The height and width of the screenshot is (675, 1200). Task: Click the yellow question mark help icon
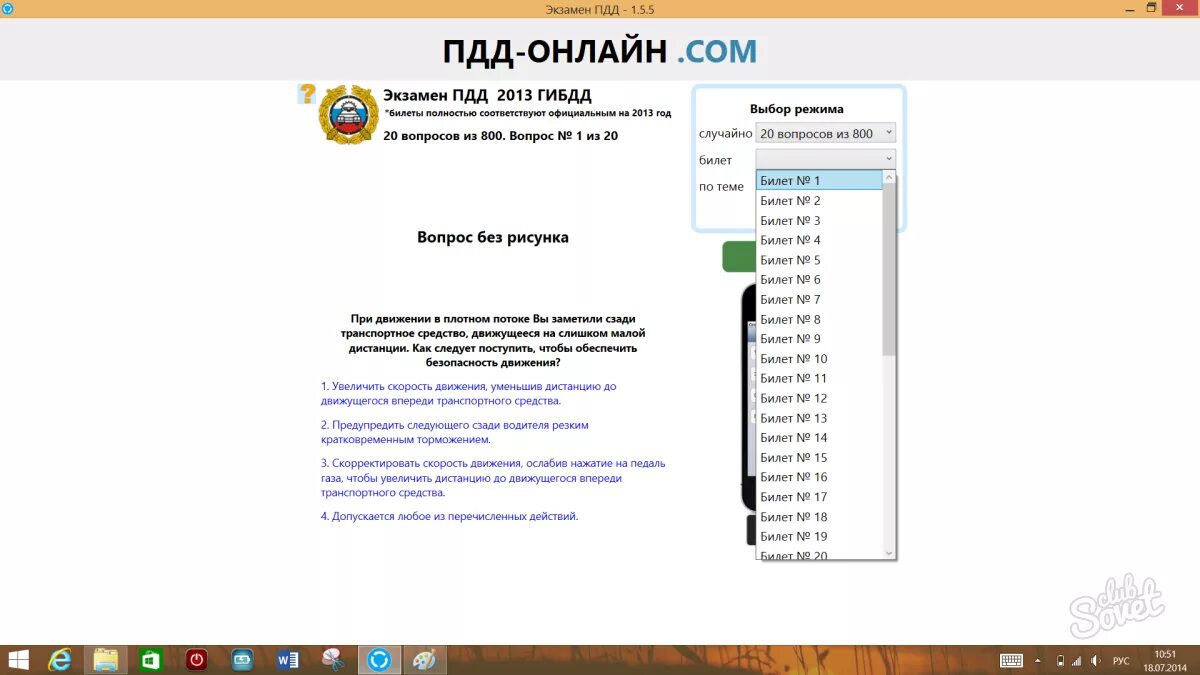click(307, 94)
